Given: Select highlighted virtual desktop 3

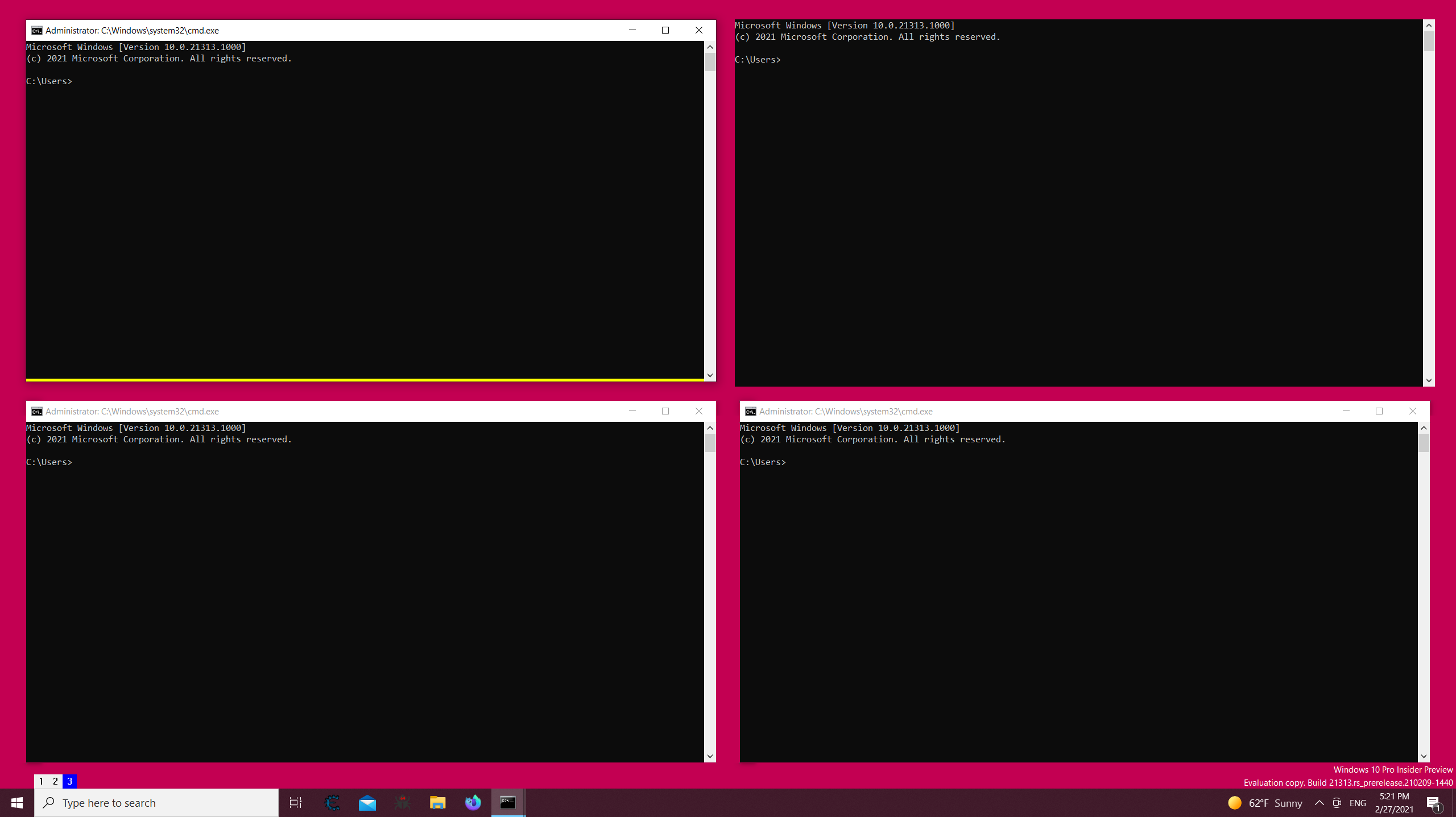Looking at the screenshot, I should (x=69, y=781).
